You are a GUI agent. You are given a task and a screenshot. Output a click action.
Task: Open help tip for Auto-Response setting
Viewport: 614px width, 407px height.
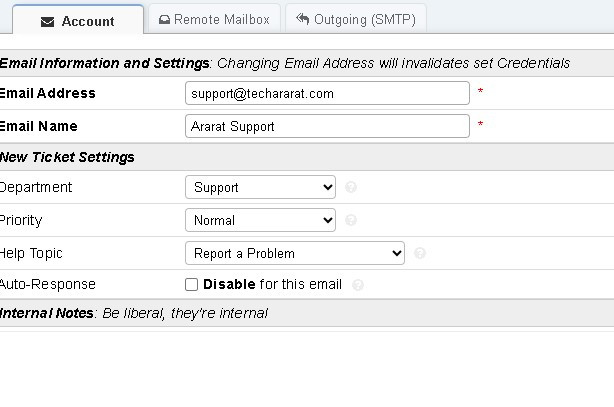358,285
